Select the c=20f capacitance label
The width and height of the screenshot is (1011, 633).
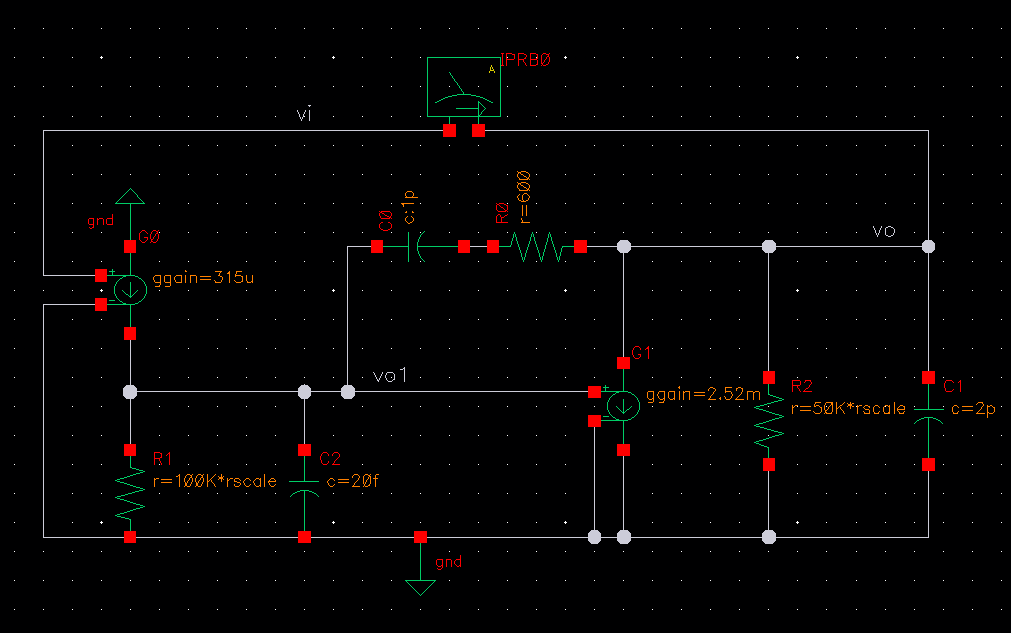click(349, 481)
